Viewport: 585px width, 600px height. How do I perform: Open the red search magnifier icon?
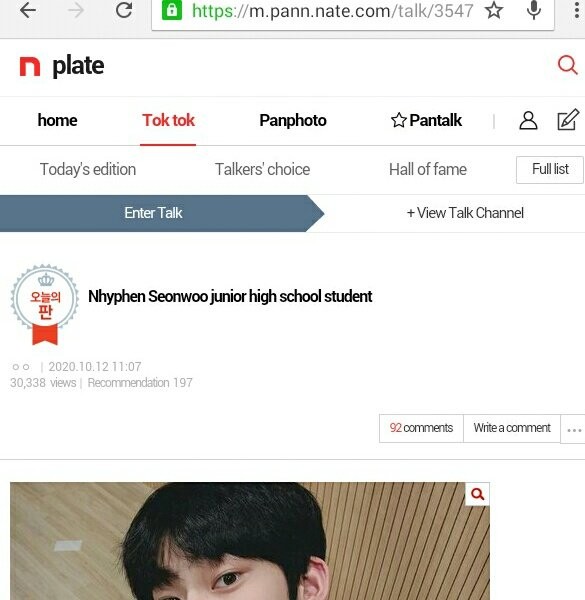point(567,65)
